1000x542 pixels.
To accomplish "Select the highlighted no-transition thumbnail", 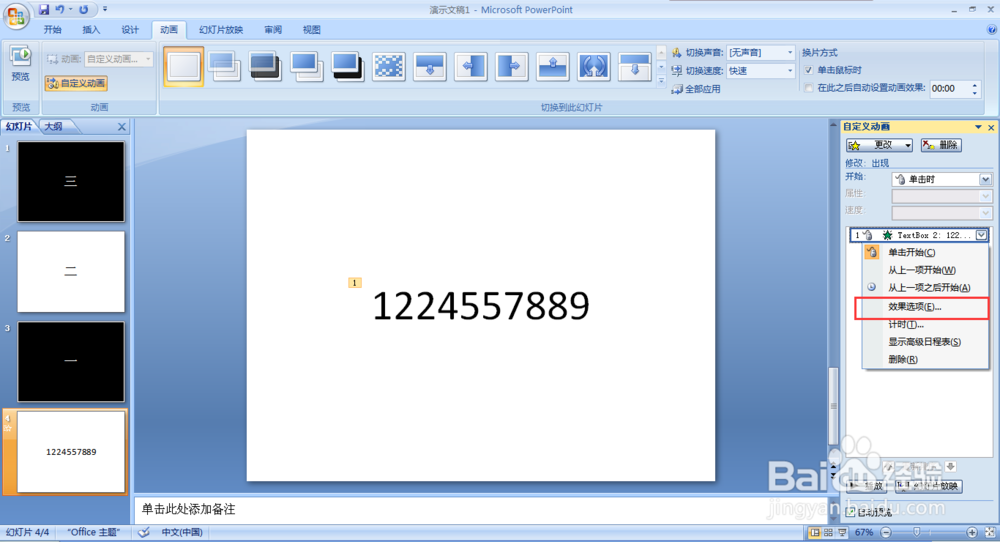I will pyautogui.click(x=184, y=66).
